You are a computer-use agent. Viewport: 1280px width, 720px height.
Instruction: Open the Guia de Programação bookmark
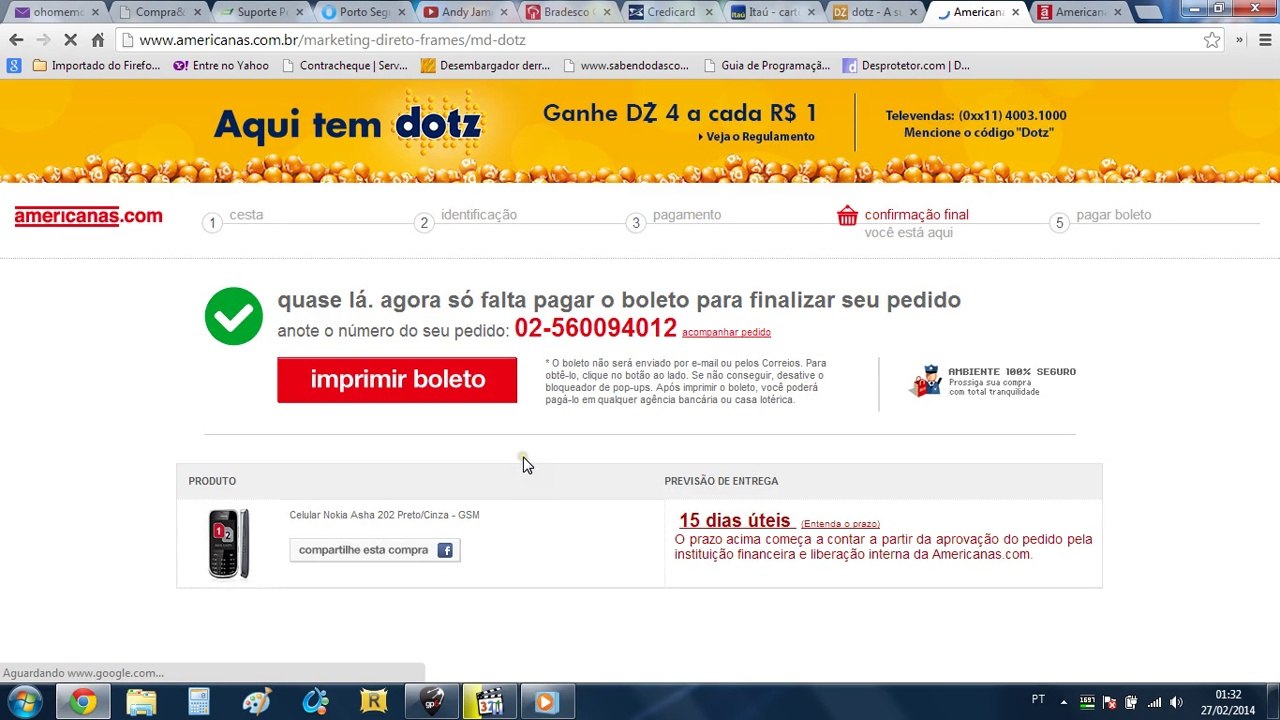[x=766, y=66]
